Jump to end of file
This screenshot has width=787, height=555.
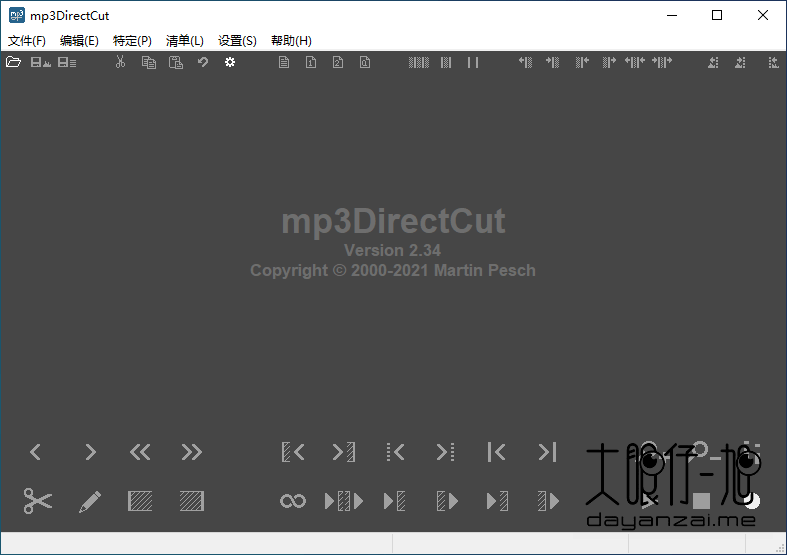coord(548,452)
